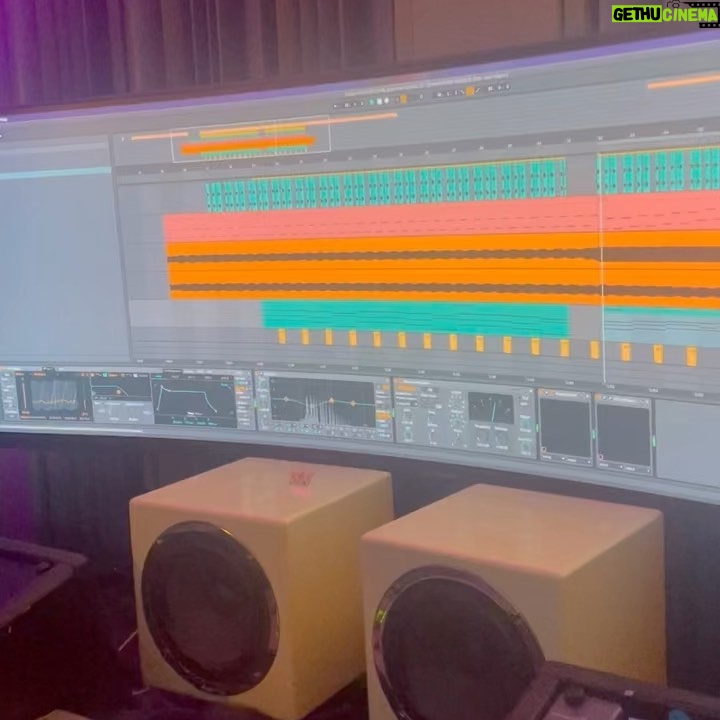Select the teal MIDI clip right of the gap
The image size is (720, 720).
(659, 169)
